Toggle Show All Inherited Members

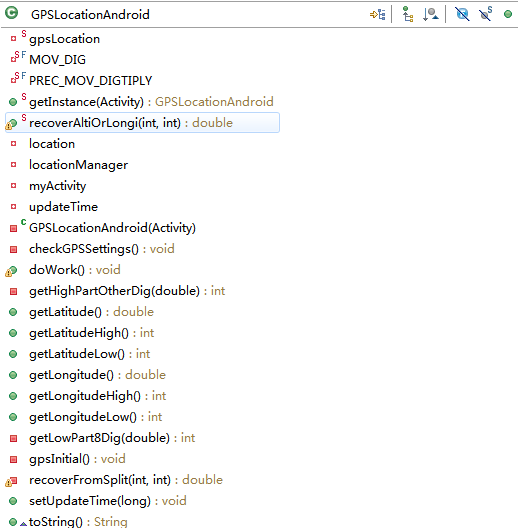408,14
